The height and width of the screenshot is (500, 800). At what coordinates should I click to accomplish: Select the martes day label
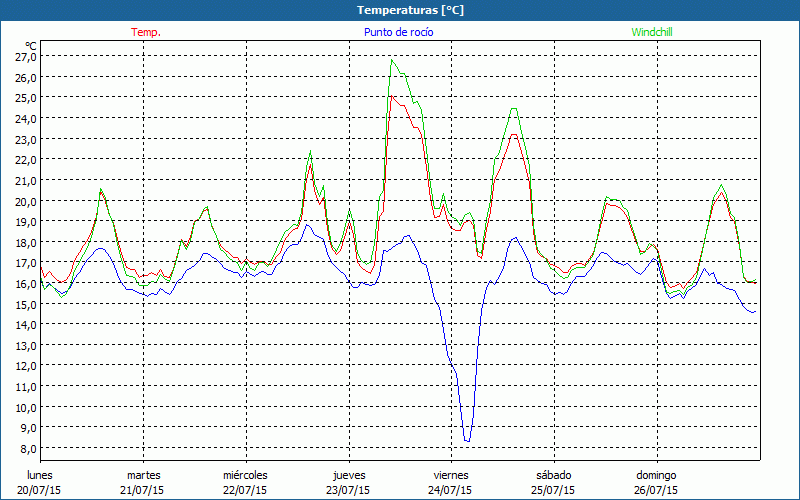pos(143,475)
